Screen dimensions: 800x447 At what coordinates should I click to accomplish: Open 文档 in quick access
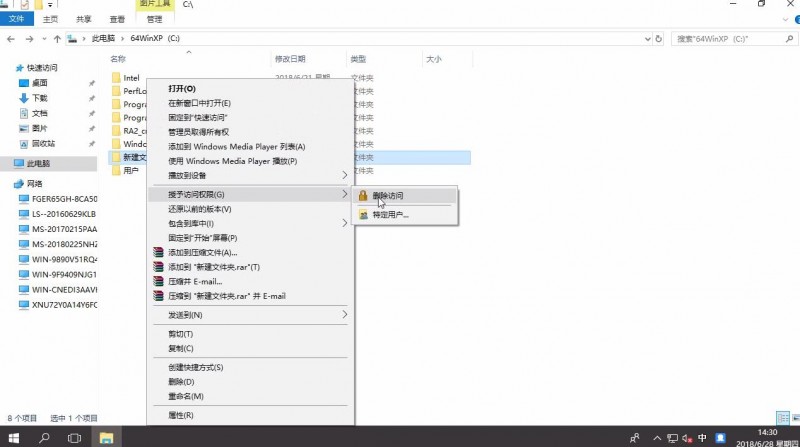pos(40,113)
